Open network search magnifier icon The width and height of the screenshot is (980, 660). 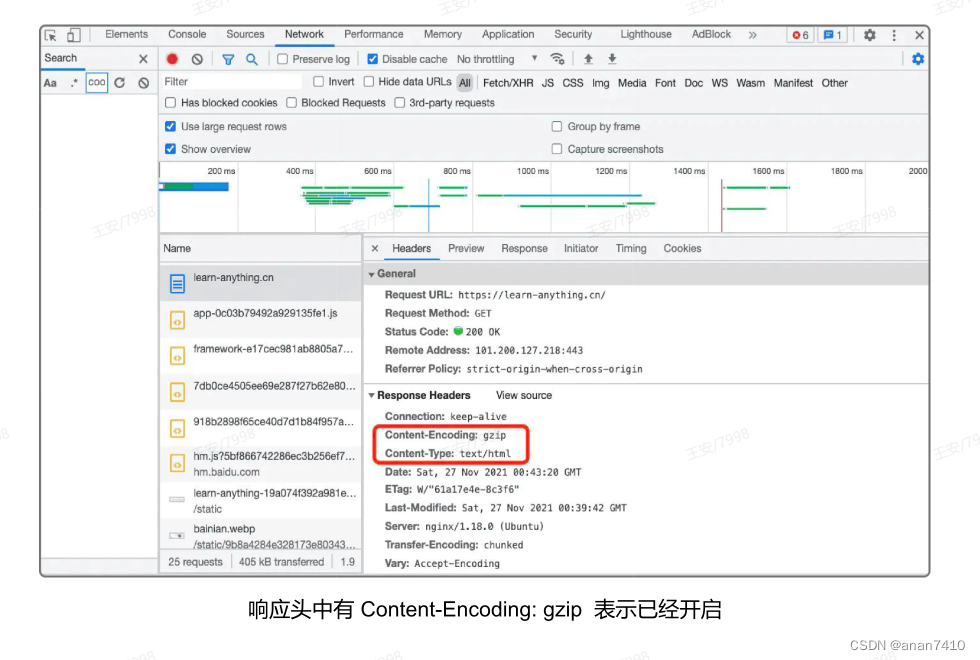[x=252, y=59]
